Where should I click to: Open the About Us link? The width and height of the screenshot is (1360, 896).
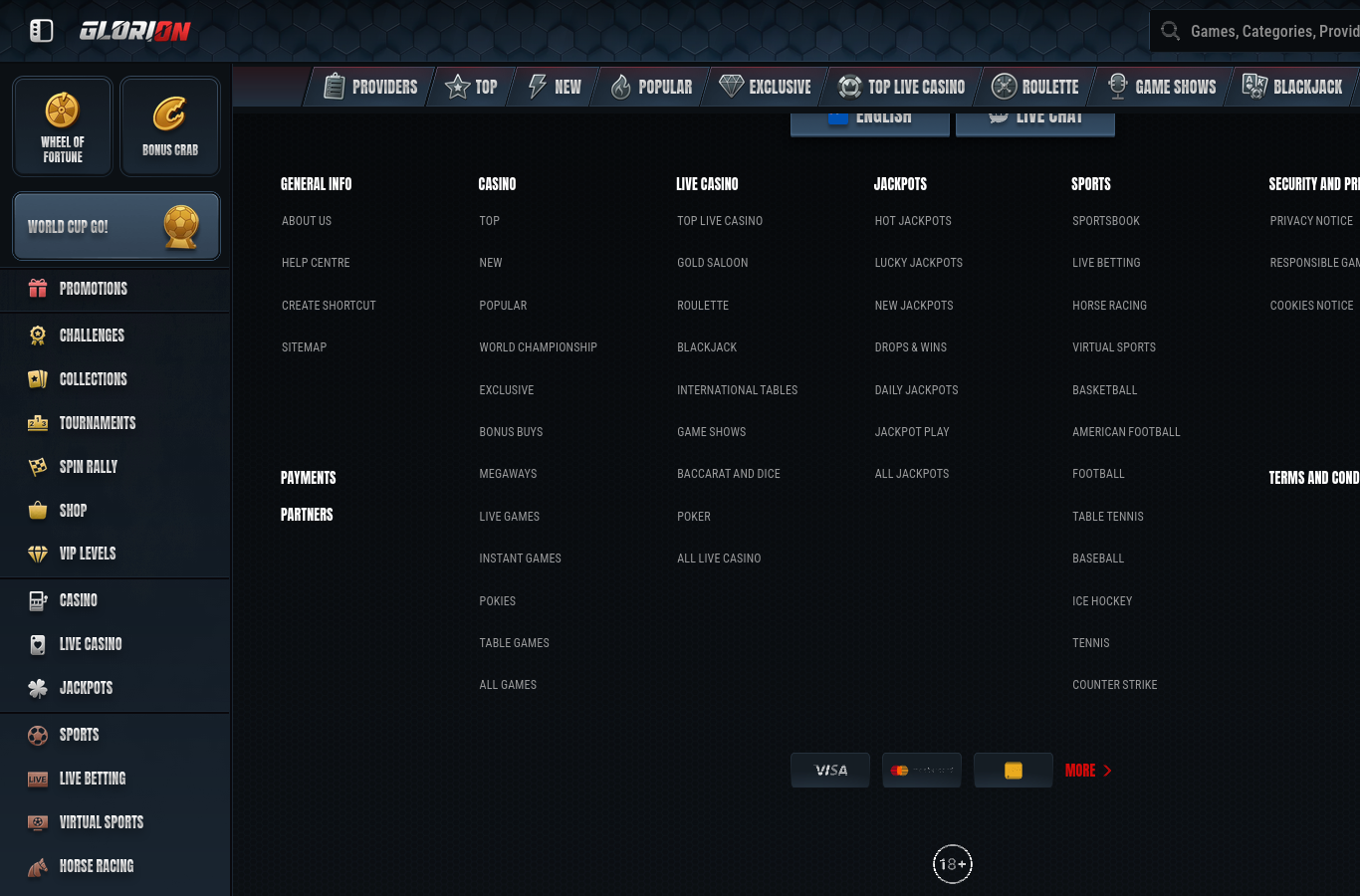pos(307,221)
